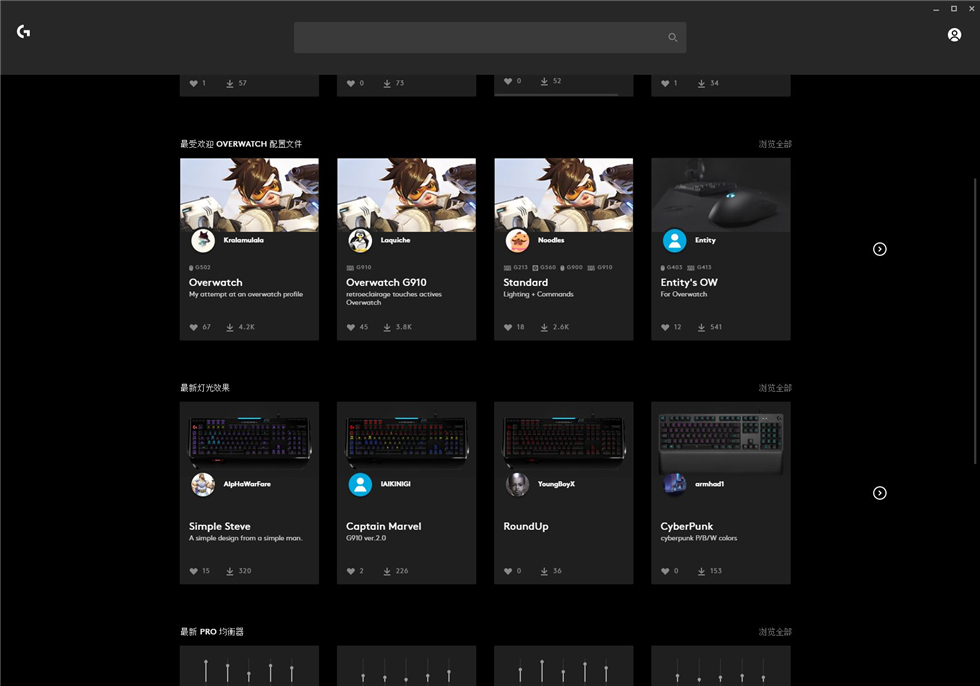The width and height of the screenshot is (980, 686).
Task: Like the Overwatch G910 profile
Action: (351, 327)
